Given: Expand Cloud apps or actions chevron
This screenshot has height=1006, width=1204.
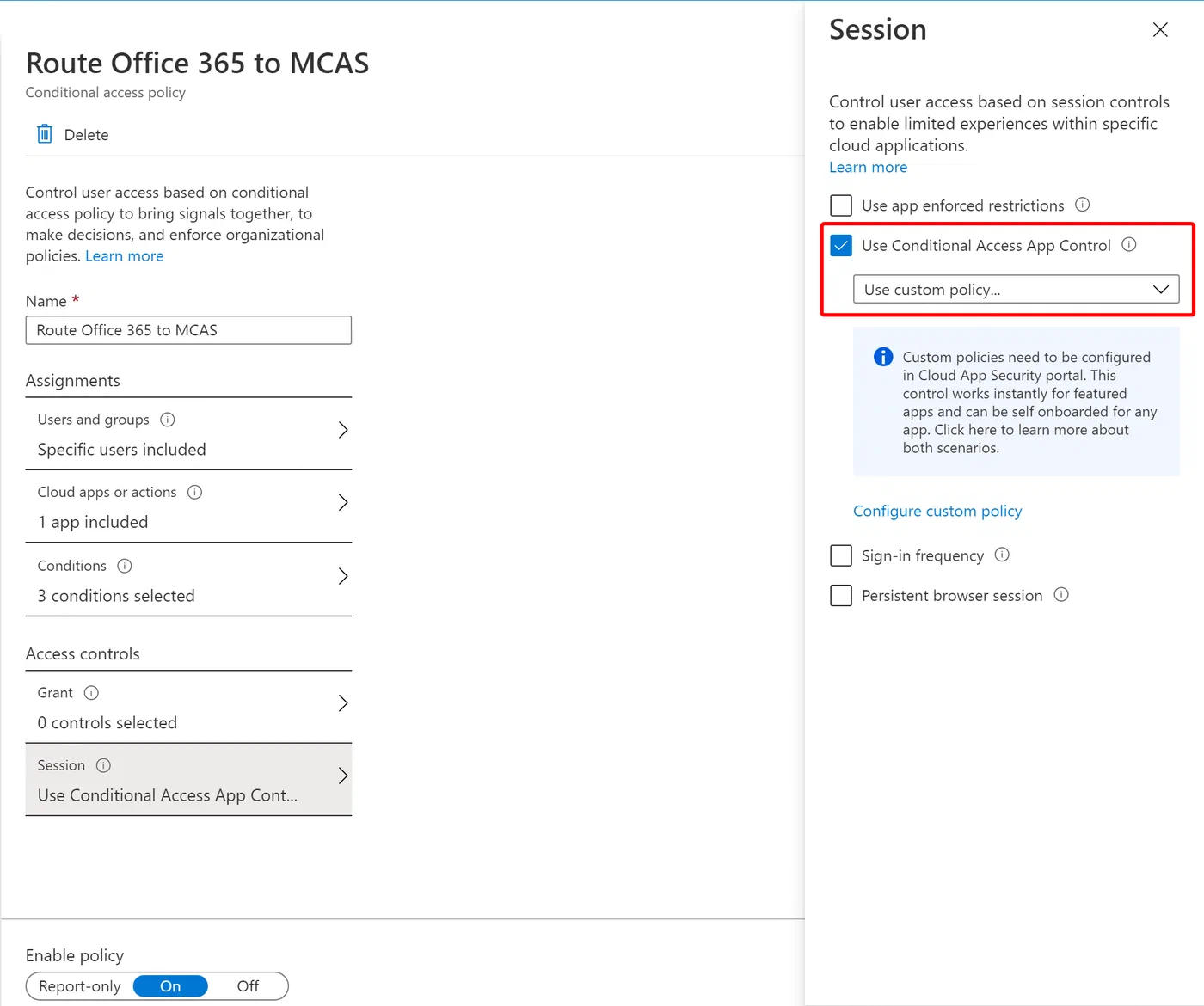Looking at the screenshot, I should click(x=343, y=502).
